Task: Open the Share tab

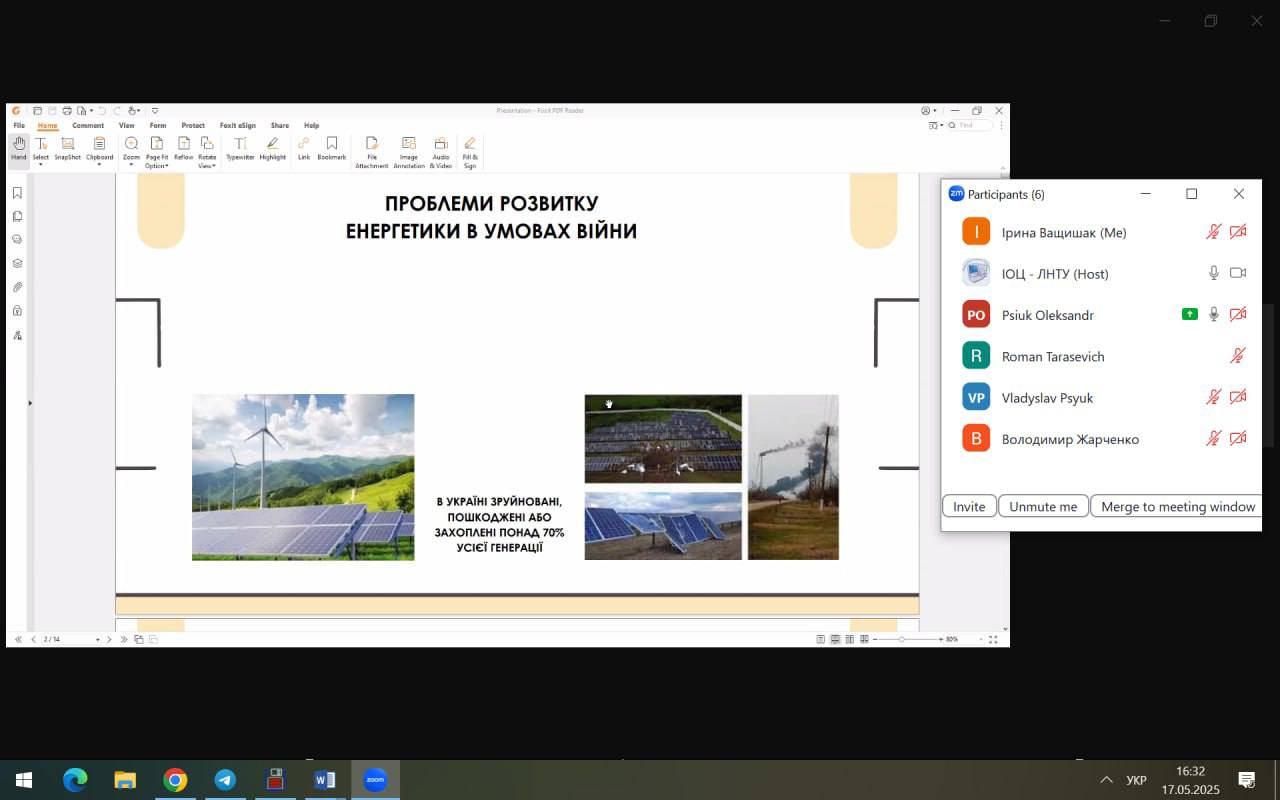Action: (x=280, y=126)
